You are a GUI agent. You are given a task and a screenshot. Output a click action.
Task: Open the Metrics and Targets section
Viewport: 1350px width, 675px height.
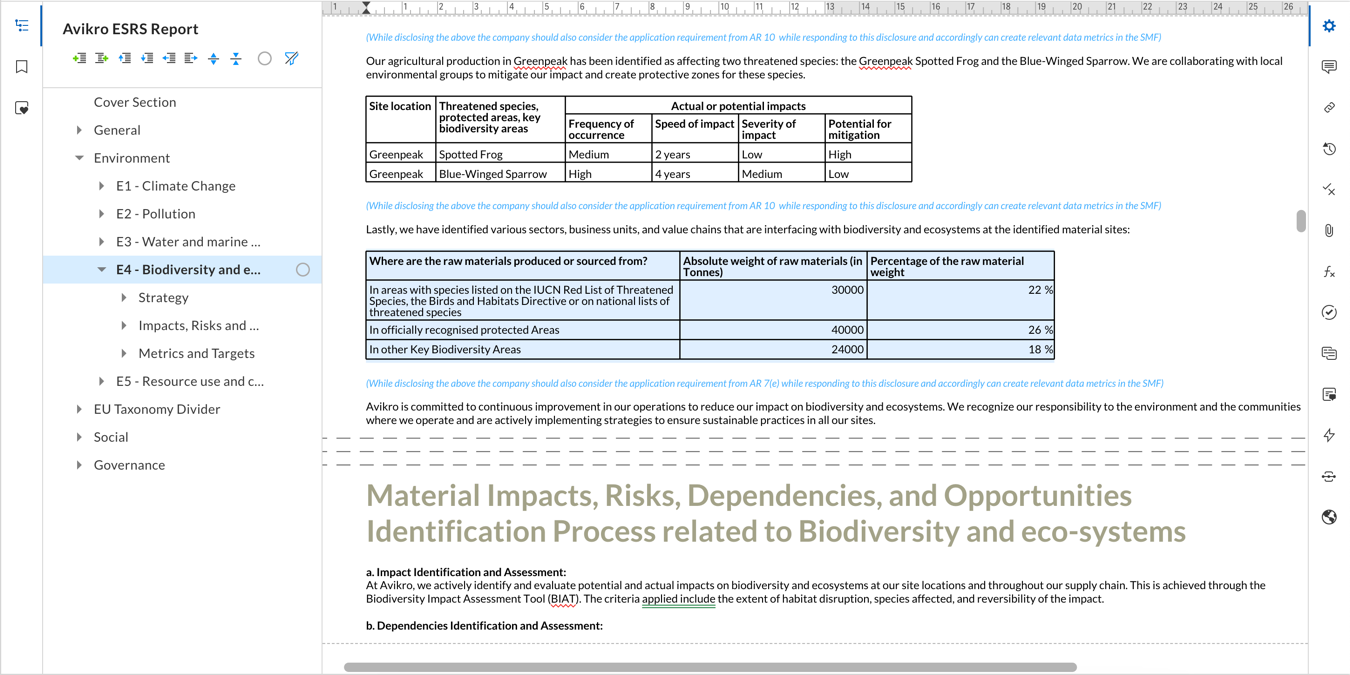(x=195, y=353)
